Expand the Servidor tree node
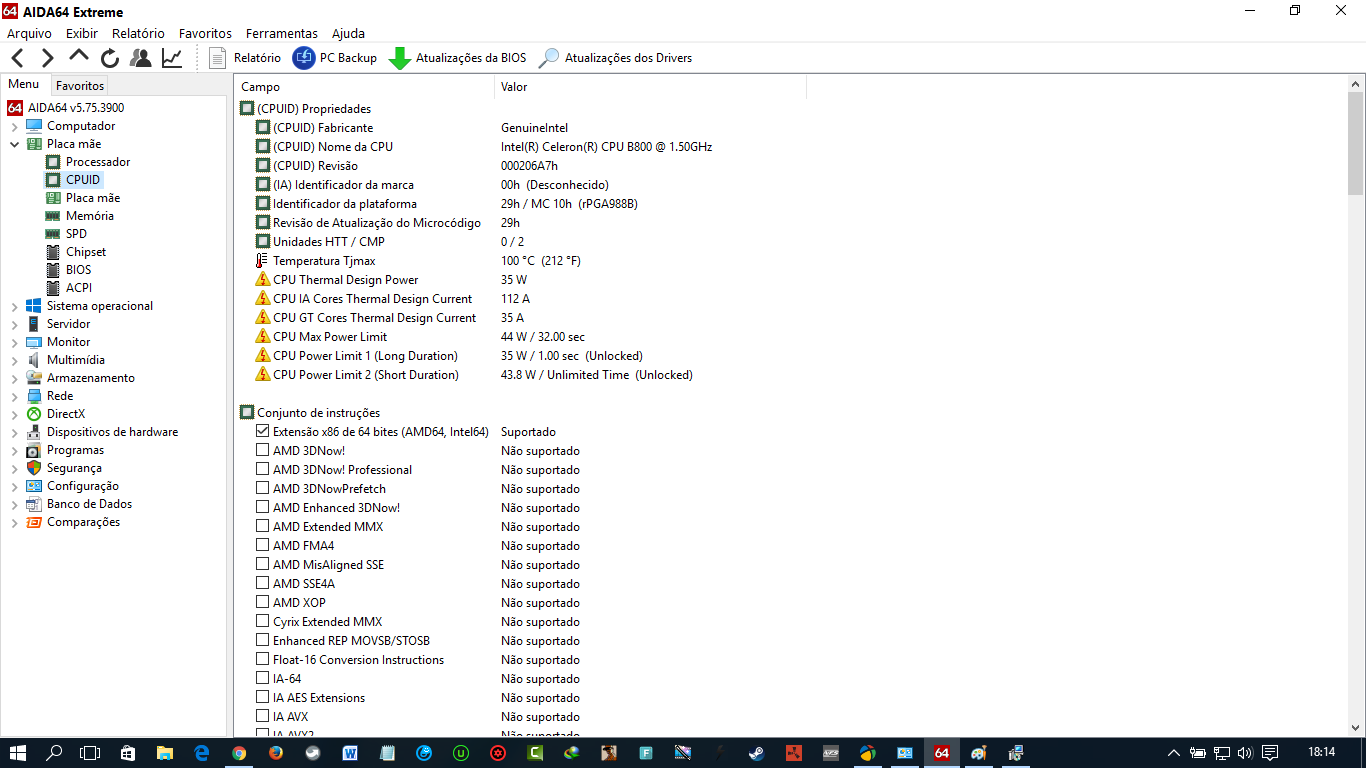 [x=14, y=324]
